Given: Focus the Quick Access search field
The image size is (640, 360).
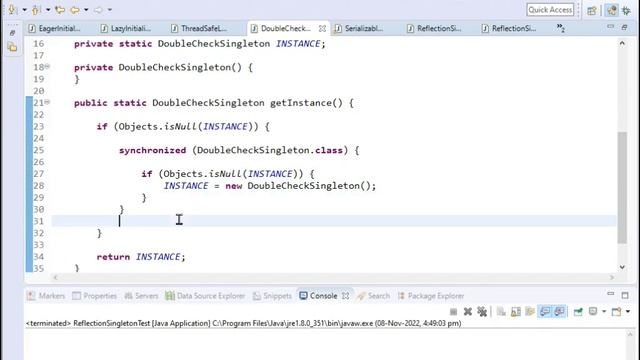Looking at the screenshot, I should (550, 9).
